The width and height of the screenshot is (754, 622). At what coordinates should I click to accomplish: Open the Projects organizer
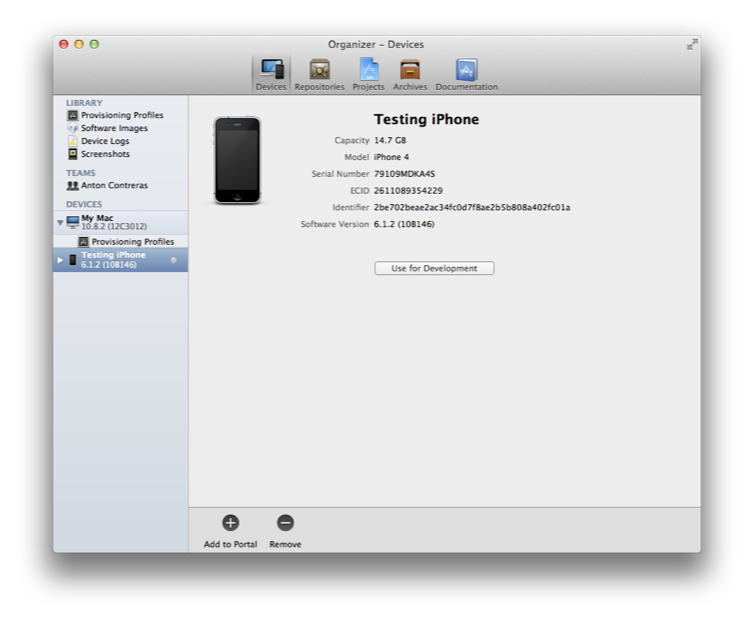coord(368,74)
